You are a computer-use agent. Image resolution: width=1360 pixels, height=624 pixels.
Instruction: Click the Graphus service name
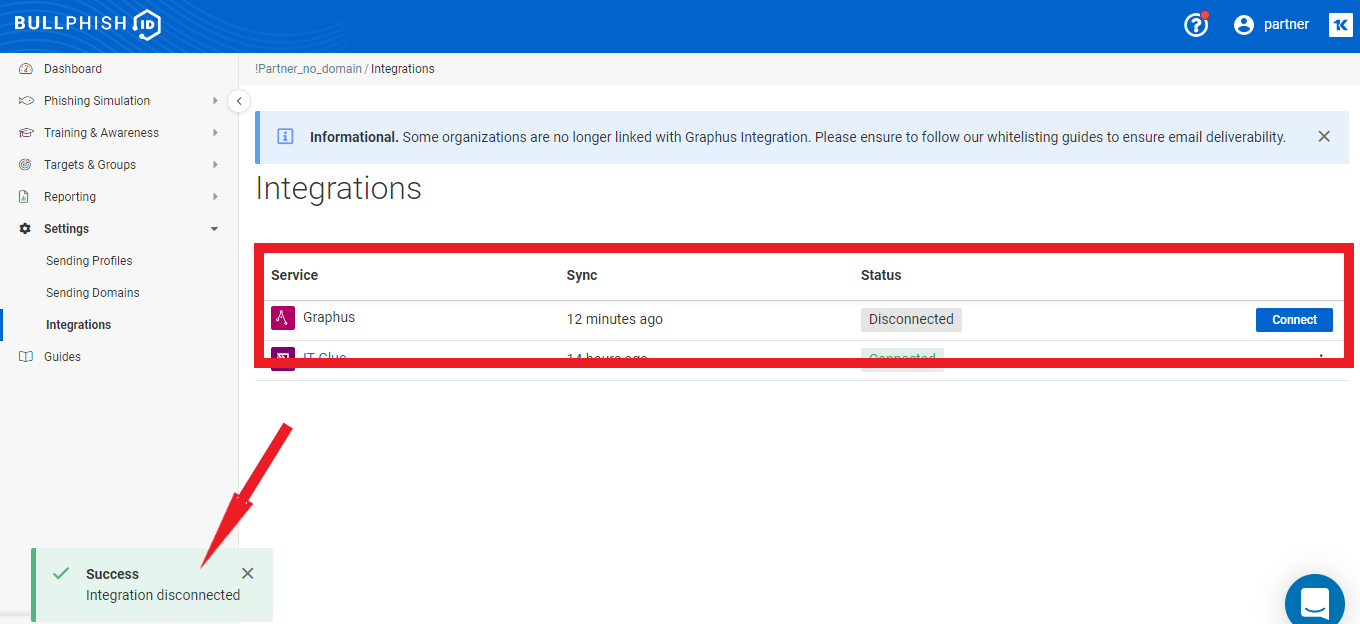click(329, 317)
